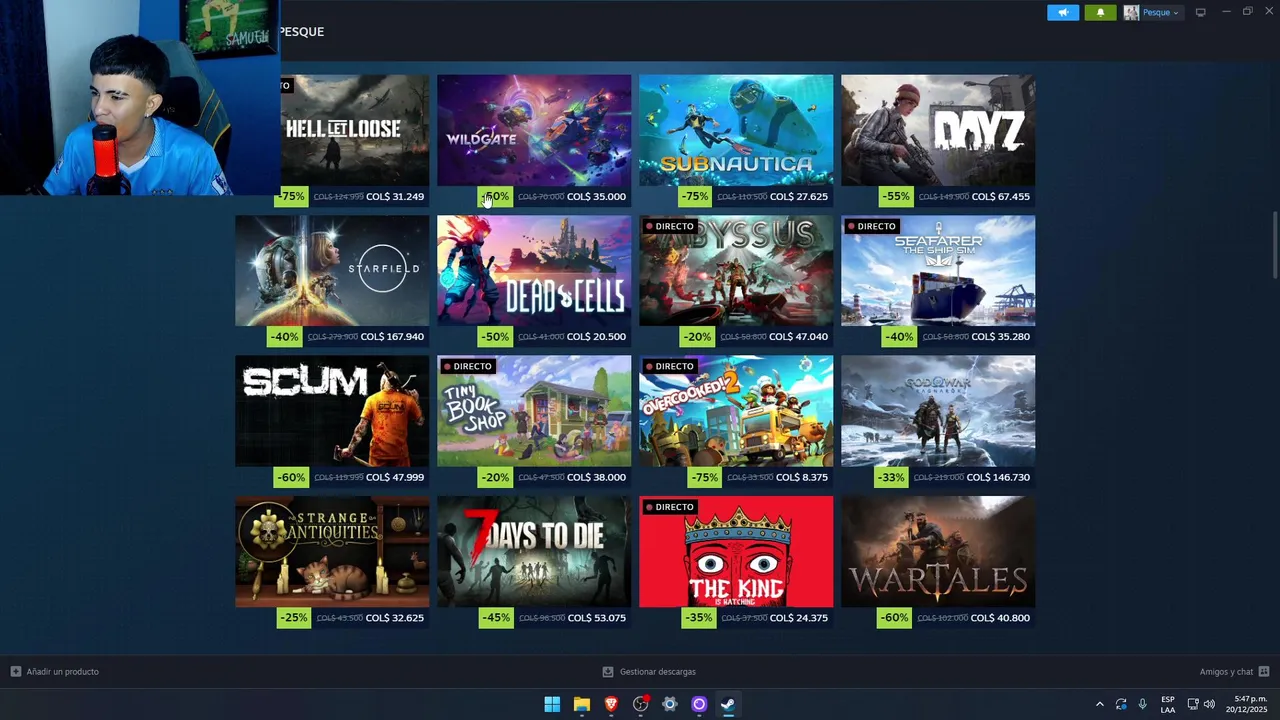
Task: Switch to Big Picture mode monitor icon
Action: pyautogui.click(x=1200, y=12)
